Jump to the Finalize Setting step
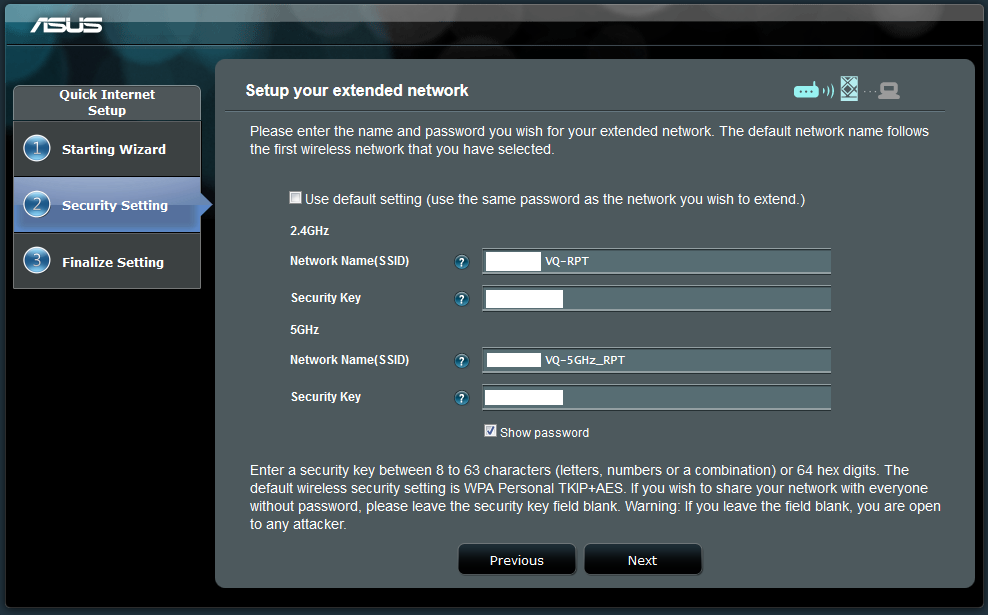Screen dimensions: 988x615 107,262
